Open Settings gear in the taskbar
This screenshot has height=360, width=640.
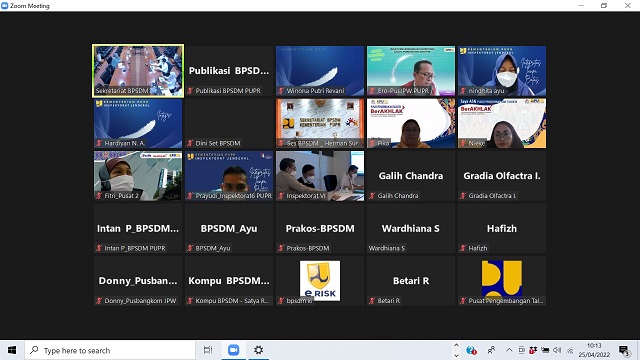tap(258, 350)
